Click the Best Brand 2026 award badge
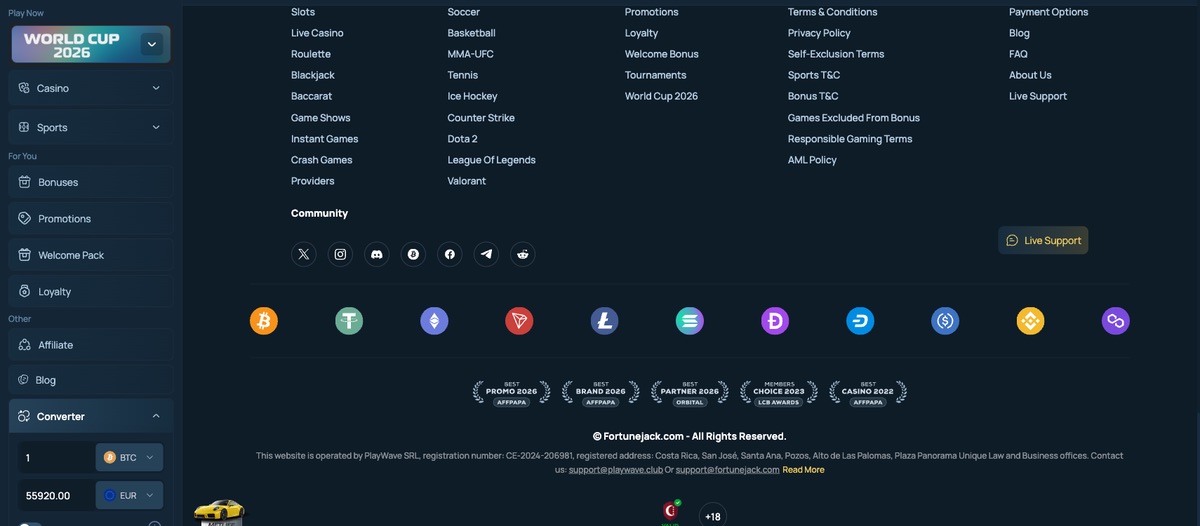 (600, 392)
